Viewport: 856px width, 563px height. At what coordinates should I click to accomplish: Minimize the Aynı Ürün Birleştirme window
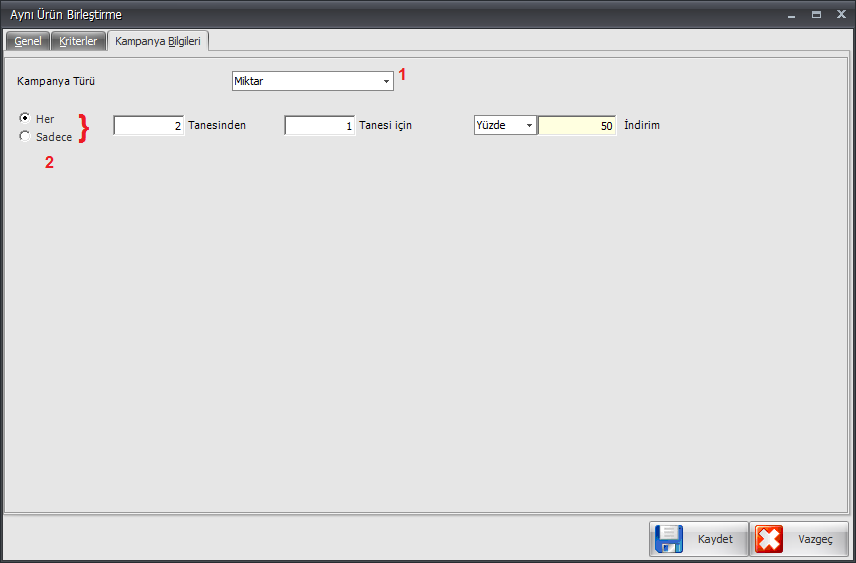tap(791, 15)
